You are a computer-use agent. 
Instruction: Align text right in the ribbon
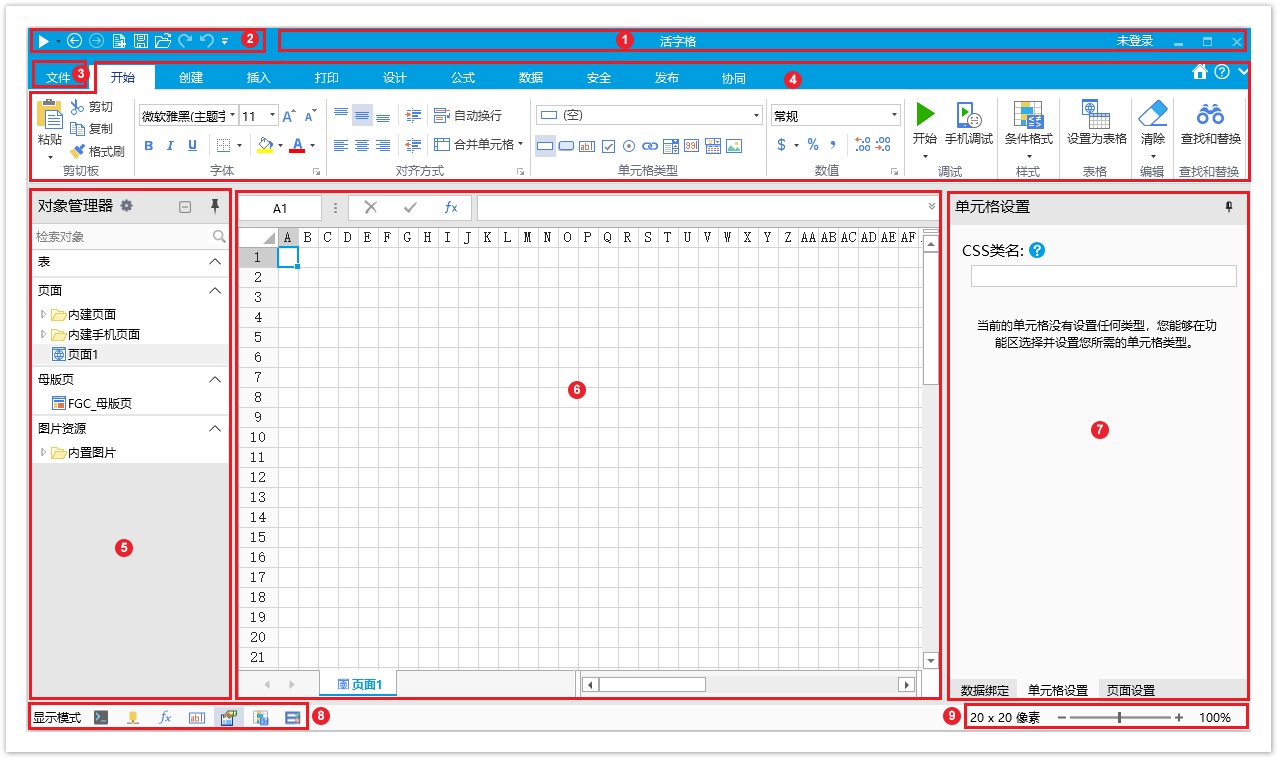383,145
